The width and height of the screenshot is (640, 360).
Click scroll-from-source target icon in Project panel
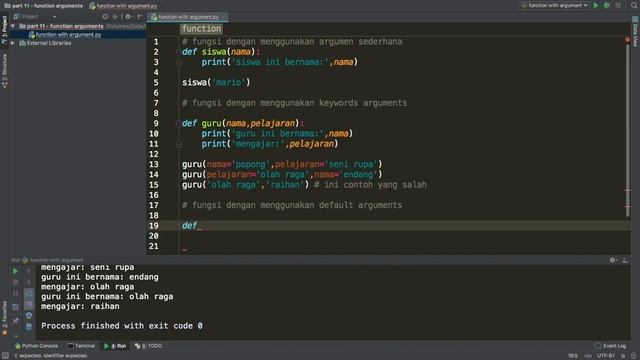(x=105, y=17)
